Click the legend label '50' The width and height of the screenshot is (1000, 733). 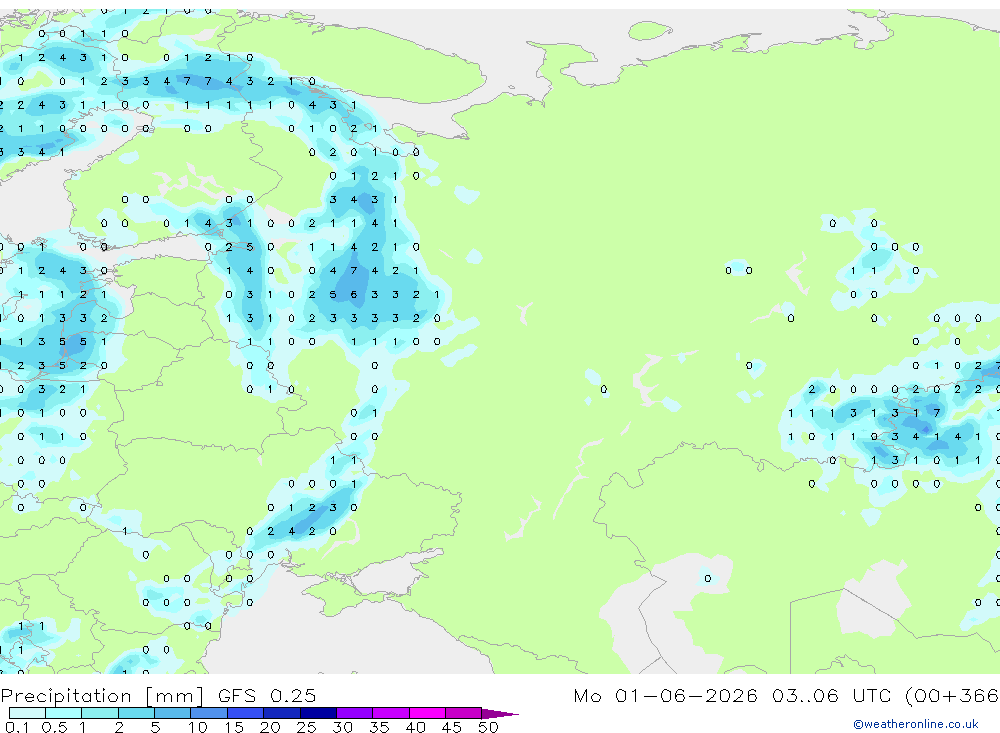[488, 727]
